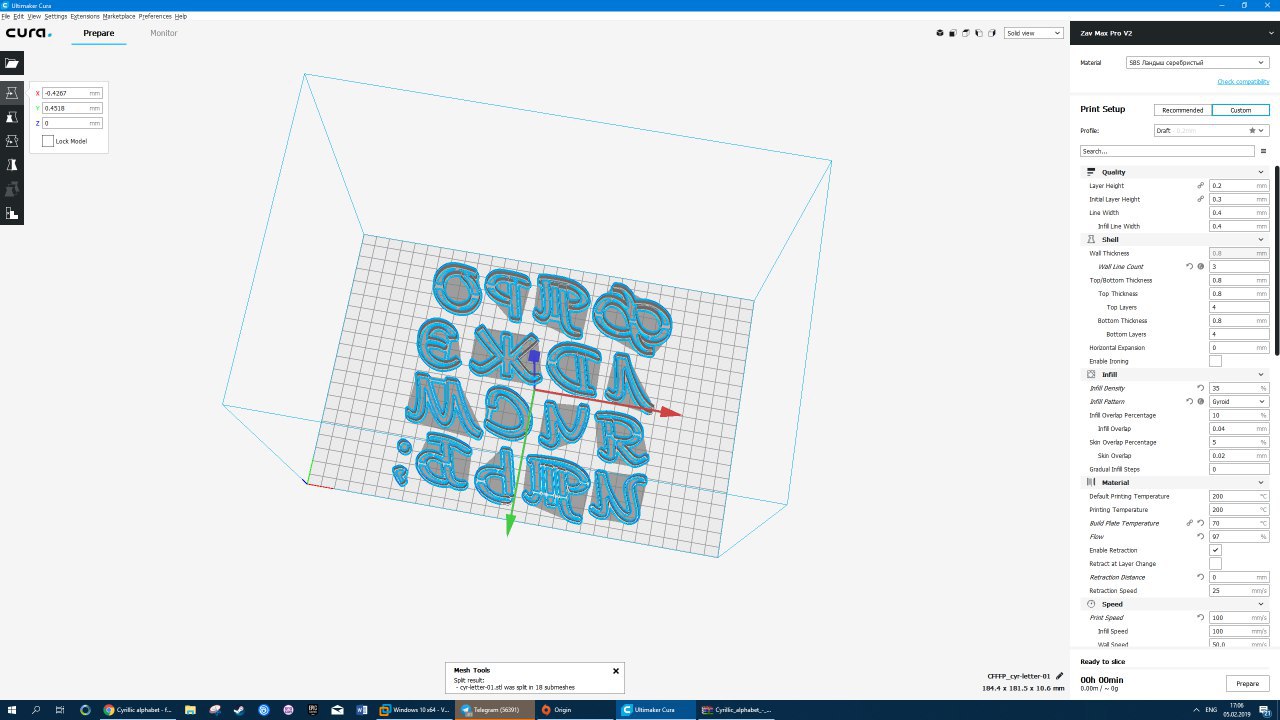Collapse the Material settings section

[1175, 482]
